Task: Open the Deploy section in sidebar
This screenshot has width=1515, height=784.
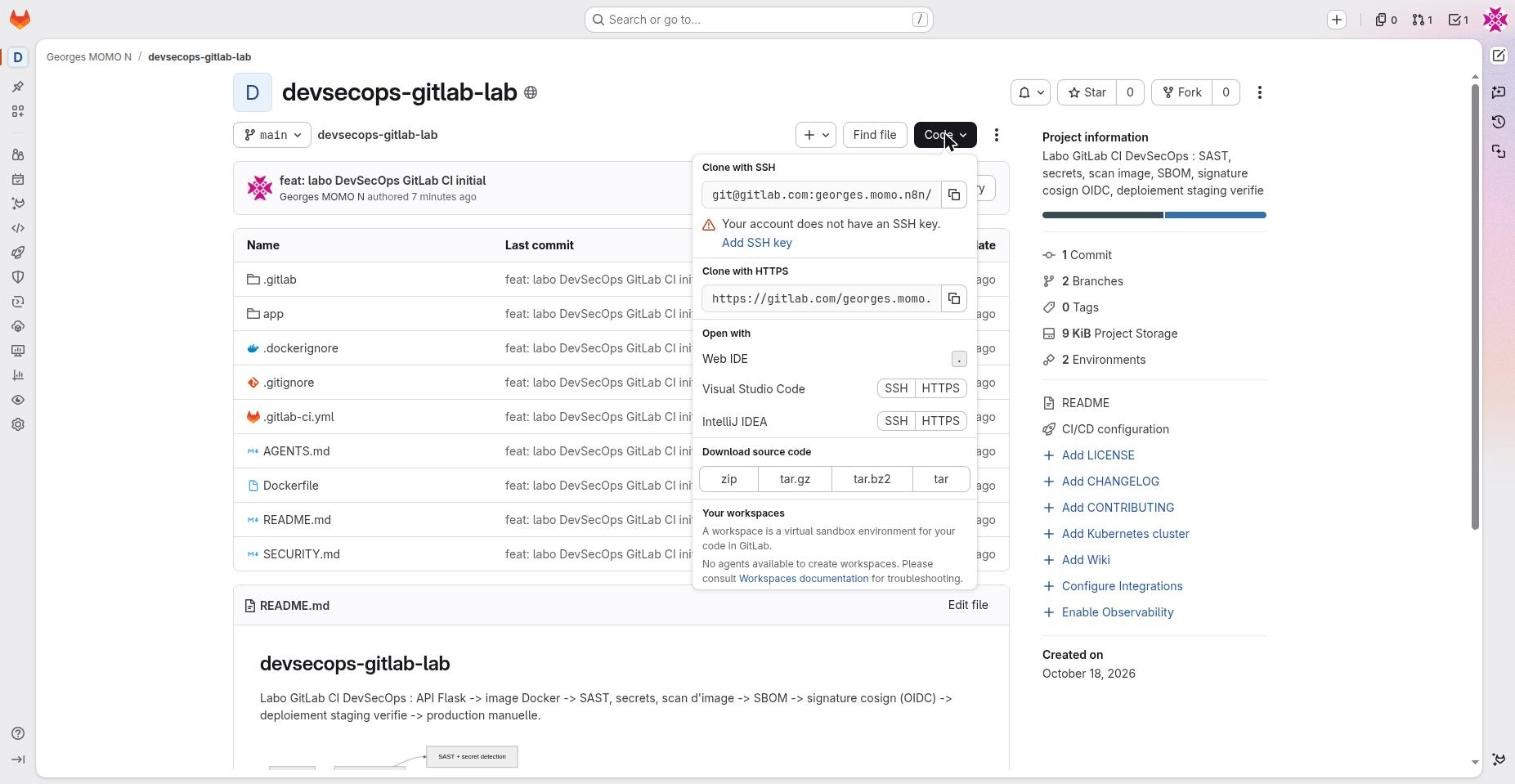Action: click(17, 302)
